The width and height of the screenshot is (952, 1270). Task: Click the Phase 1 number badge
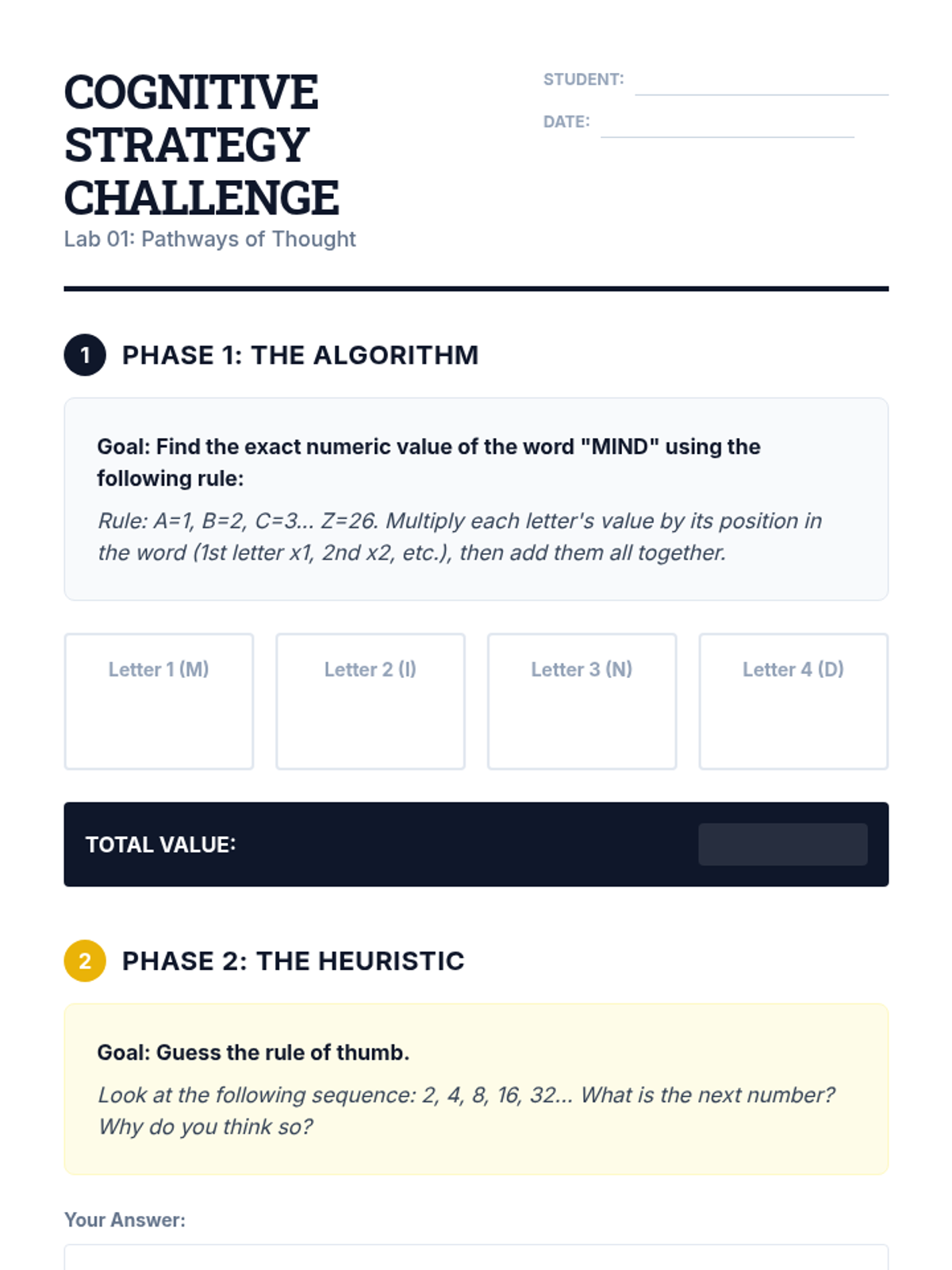coord(85,355)
